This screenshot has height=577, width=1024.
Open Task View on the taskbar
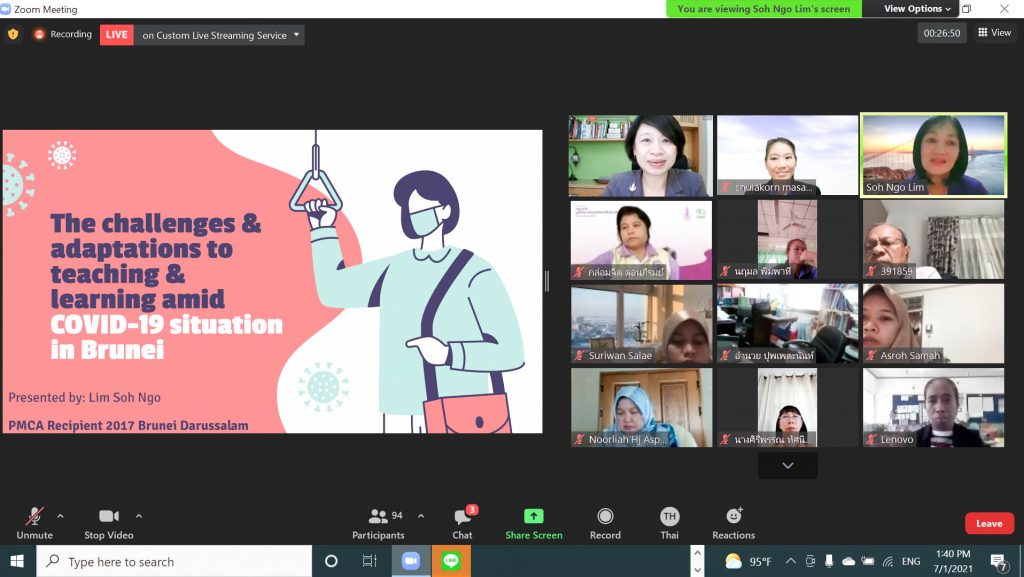(x=370, y=561)
